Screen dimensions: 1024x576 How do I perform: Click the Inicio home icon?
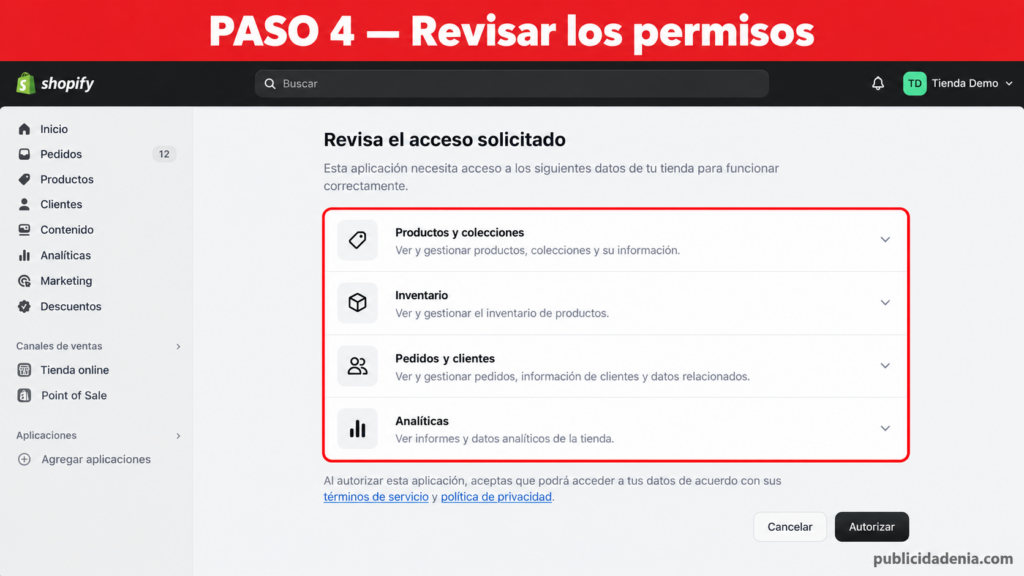point(24,129)
